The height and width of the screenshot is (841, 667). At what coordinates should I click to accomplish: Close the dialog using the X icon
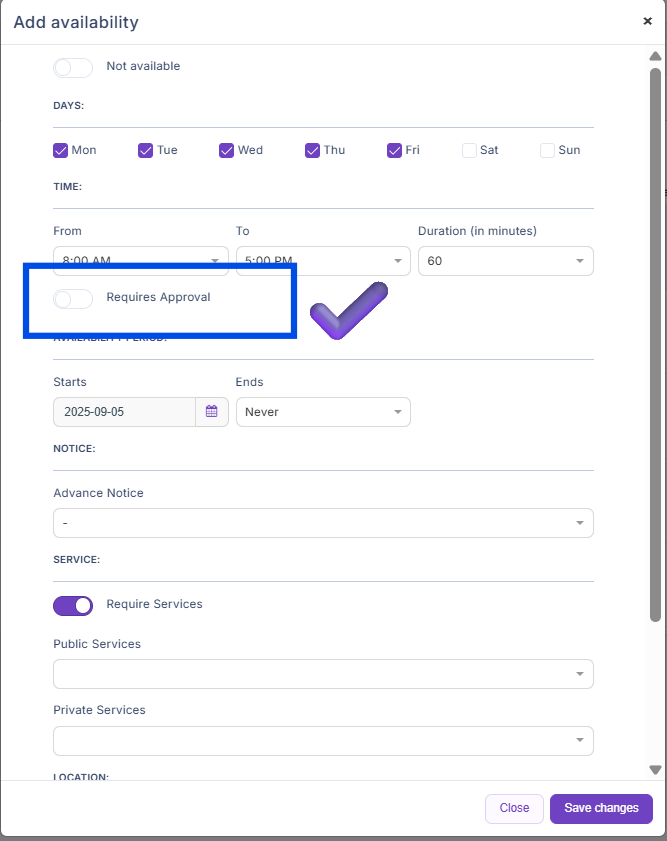[x=647, y=21]
